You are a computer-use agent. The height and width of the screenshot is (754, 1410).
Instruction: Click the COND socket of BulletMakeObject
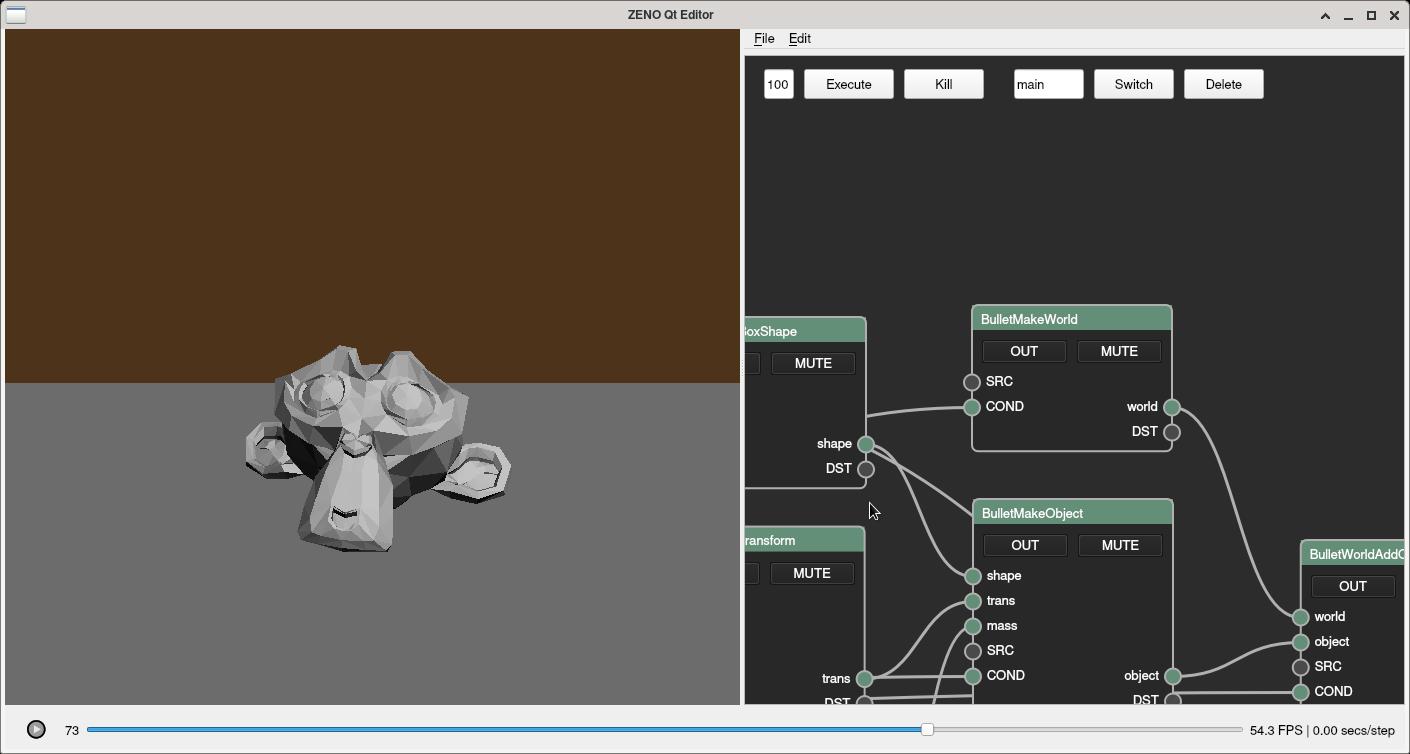(x=973, y=676)
